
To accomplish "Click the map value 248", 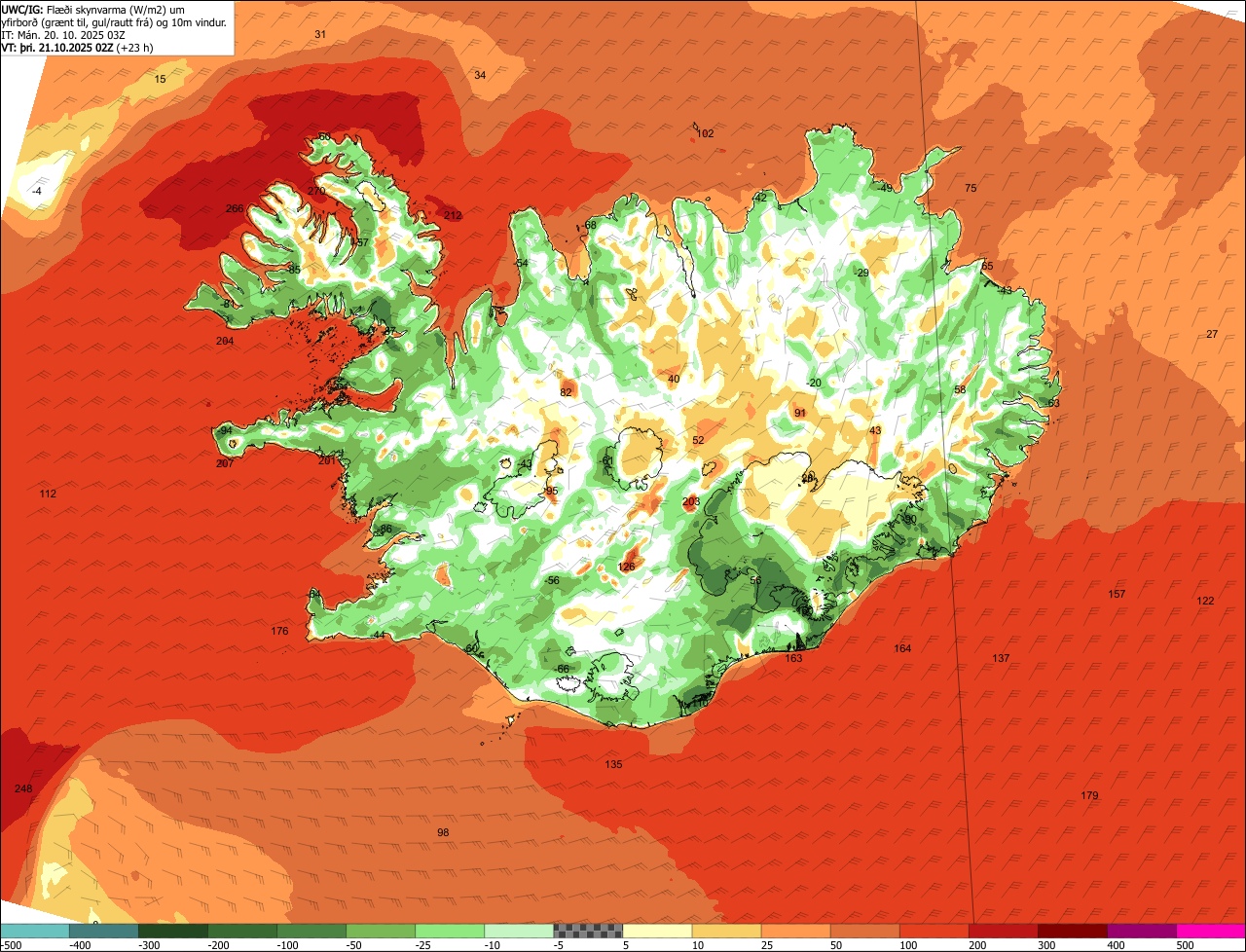I will pyautogui.click(x=23, y=787).
